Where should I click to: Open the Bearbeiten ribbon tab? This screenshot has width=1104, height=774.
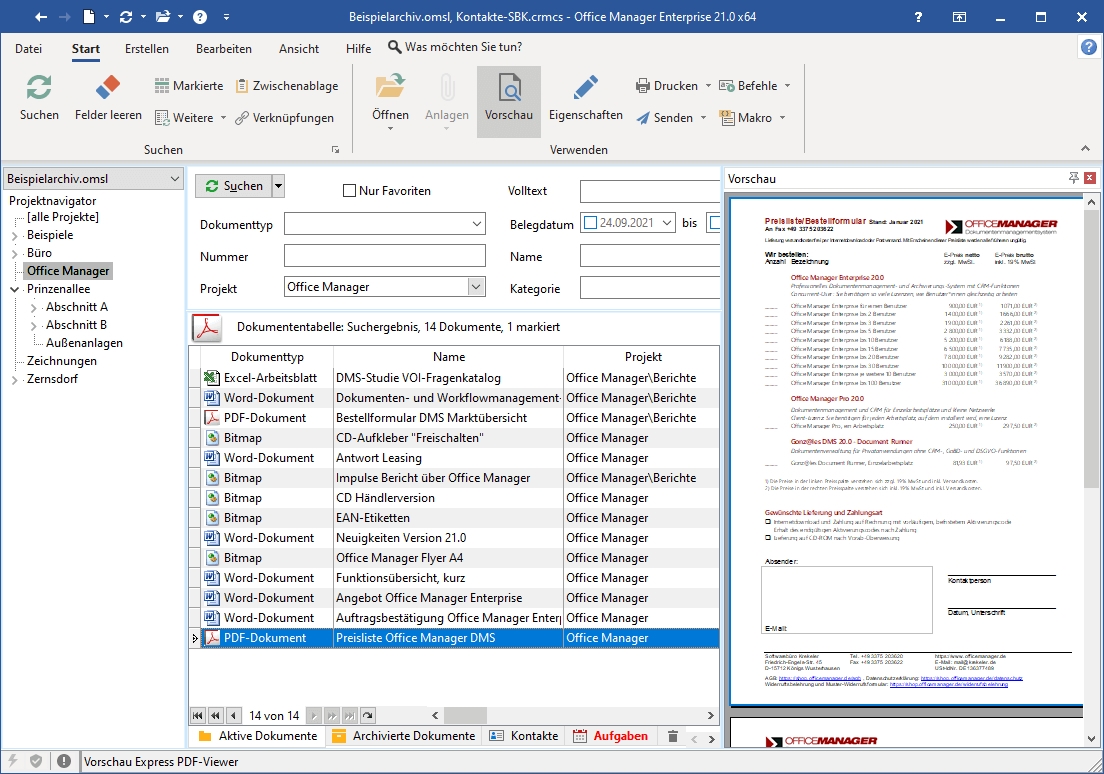(x=223, y=49)
